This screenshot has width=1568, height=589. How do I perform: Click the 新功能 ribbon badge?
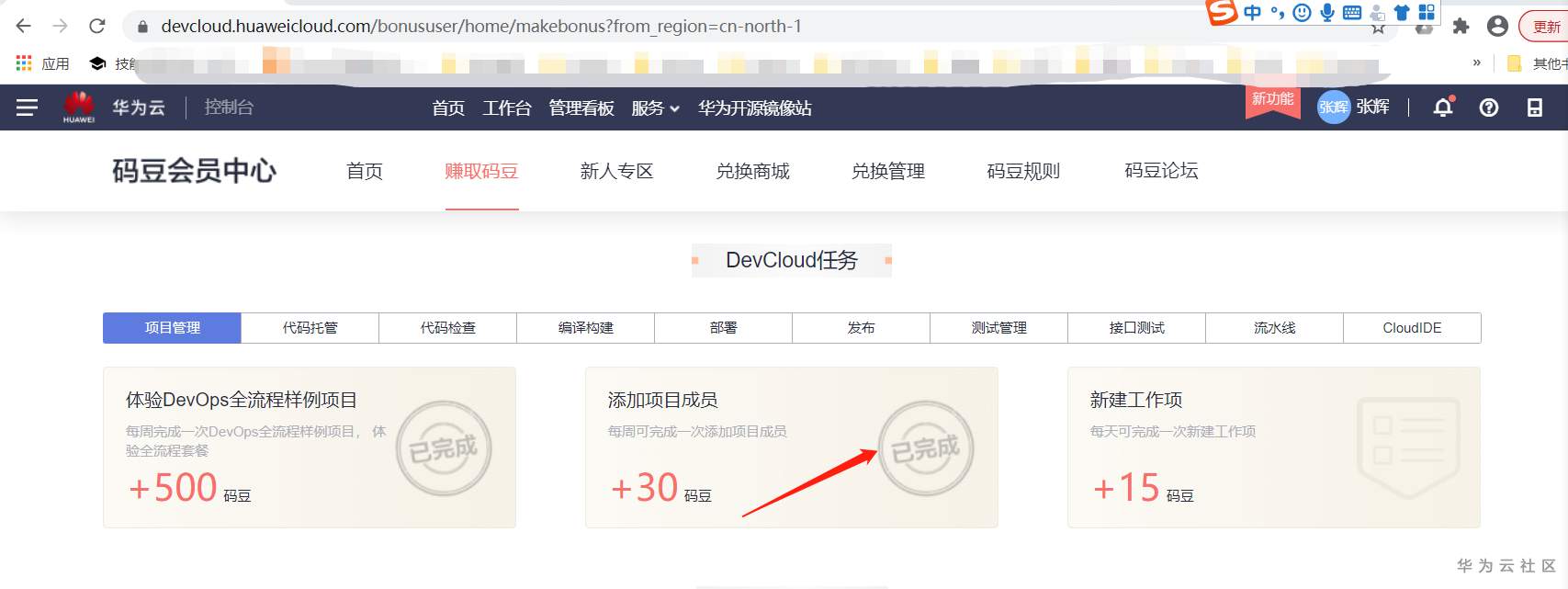1272,100
